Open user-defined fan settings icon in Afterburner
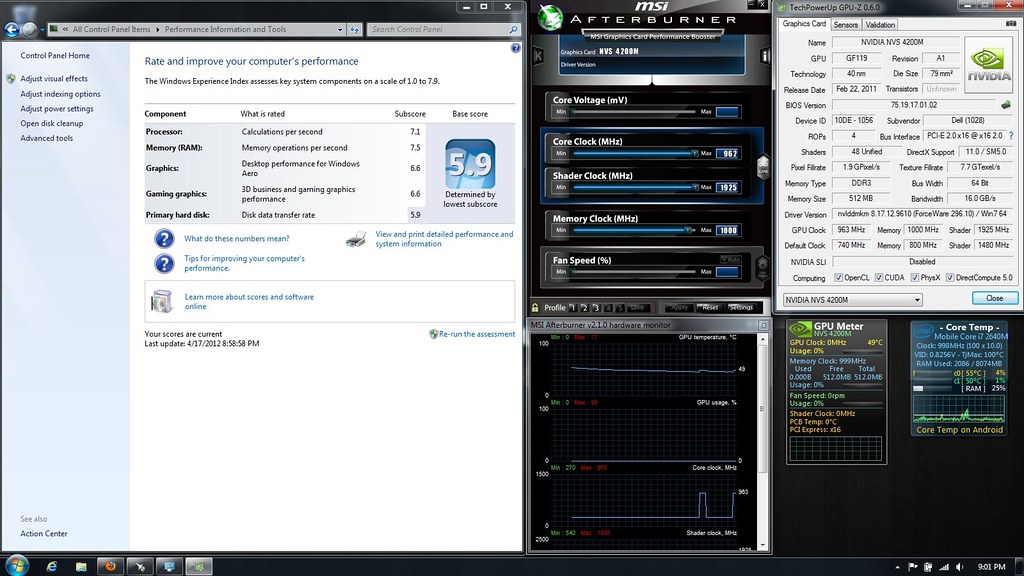 [762, 266]
